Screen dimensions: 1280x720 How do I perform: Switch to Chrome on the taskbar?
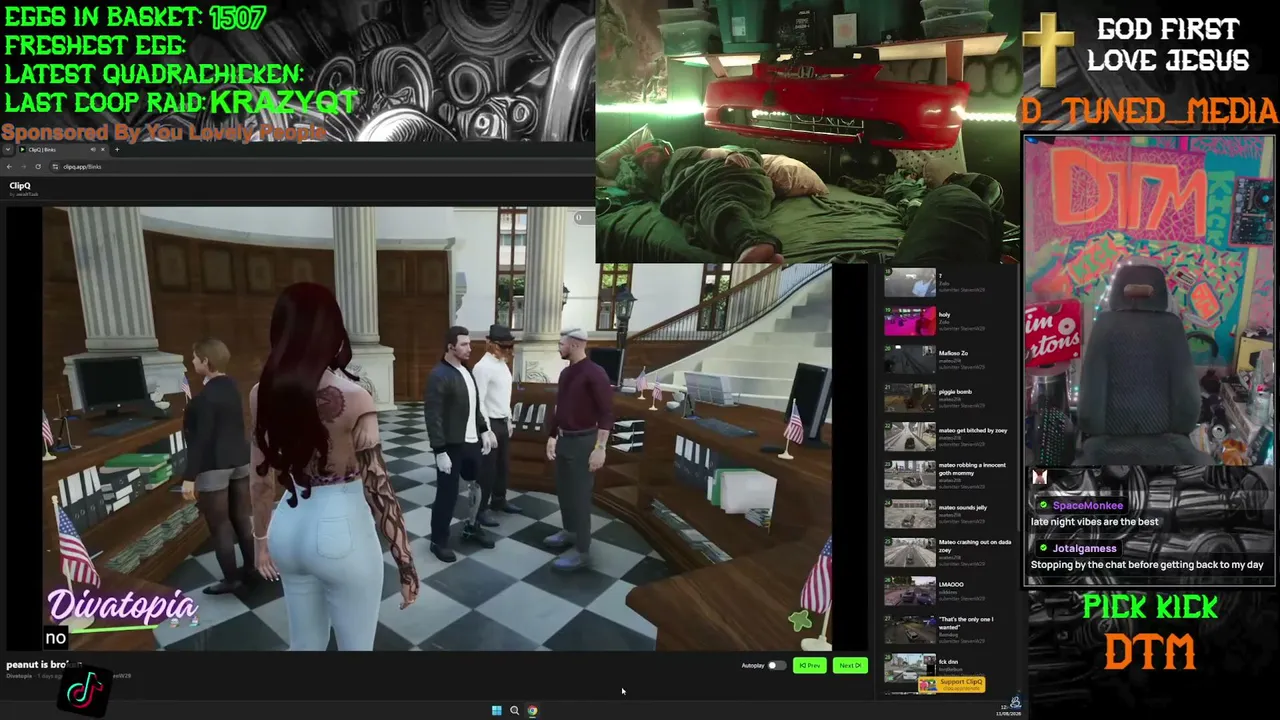(x=532, y=711)
